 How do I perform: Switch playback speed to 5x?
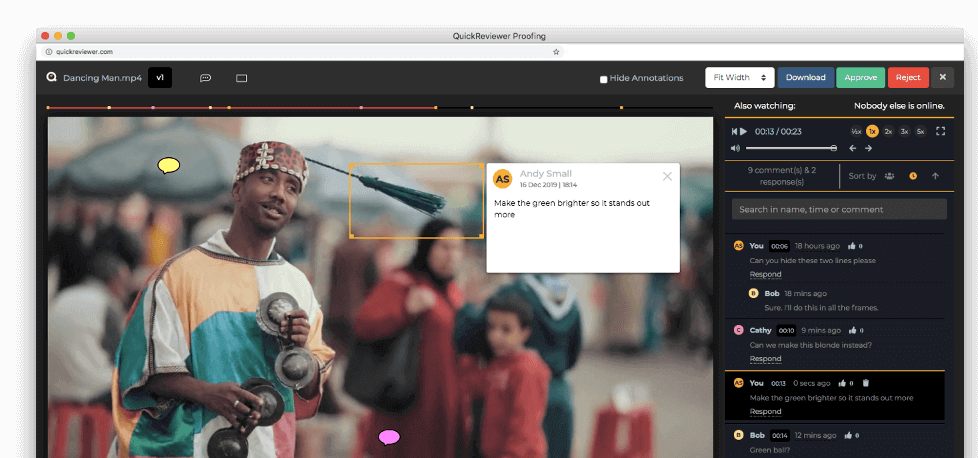click(x=920, y=131)
